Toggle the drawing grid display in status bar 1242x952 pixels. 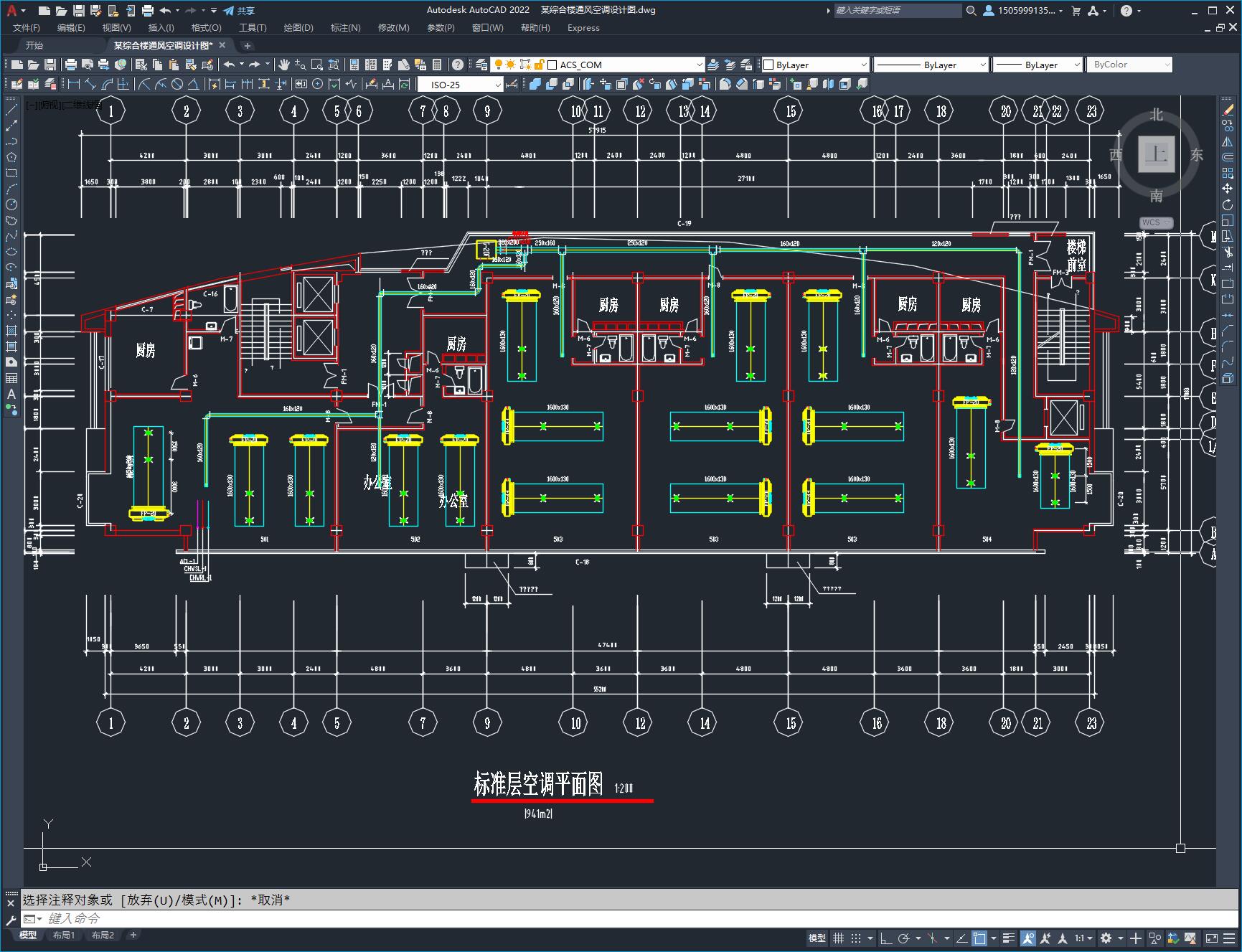pyautogui.click(x=838, y=938)
